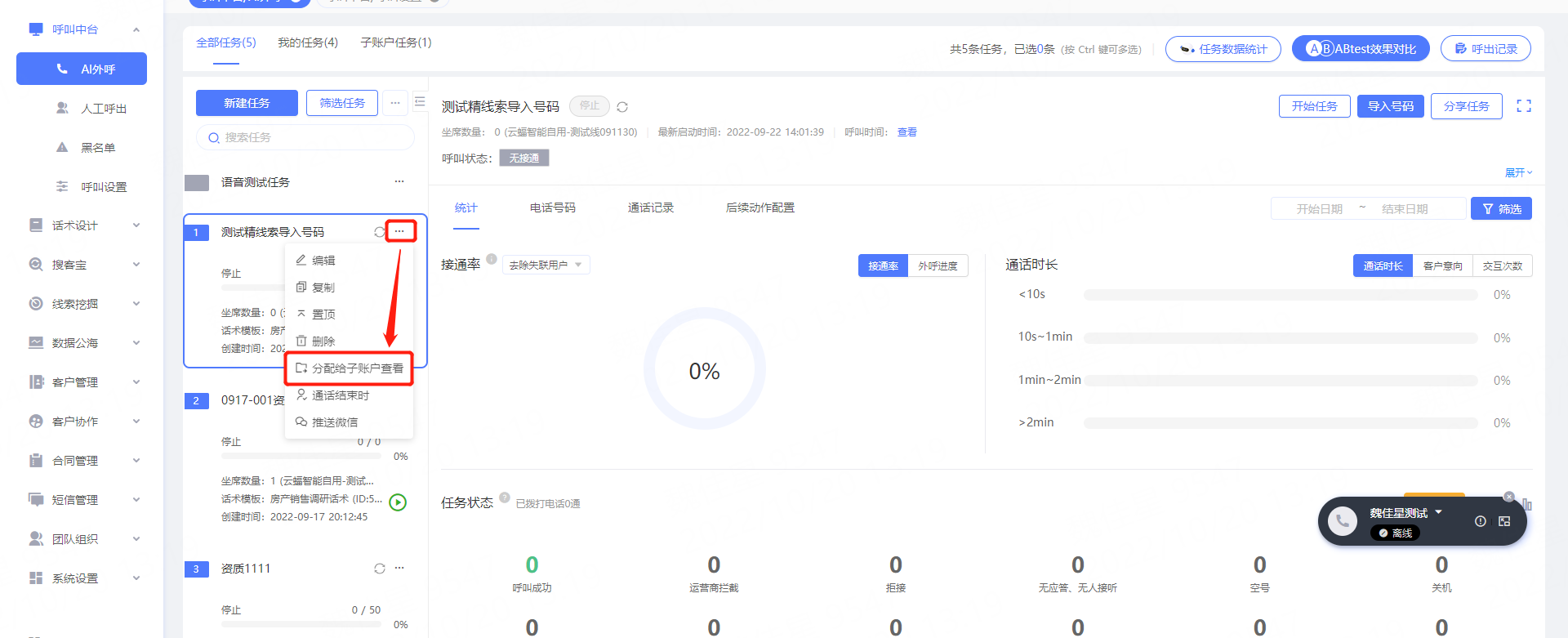Viewport: 1568px width, 638px height.
Task: Expand the 客户管理 menu chevron
Action: [x=136, y=381]
